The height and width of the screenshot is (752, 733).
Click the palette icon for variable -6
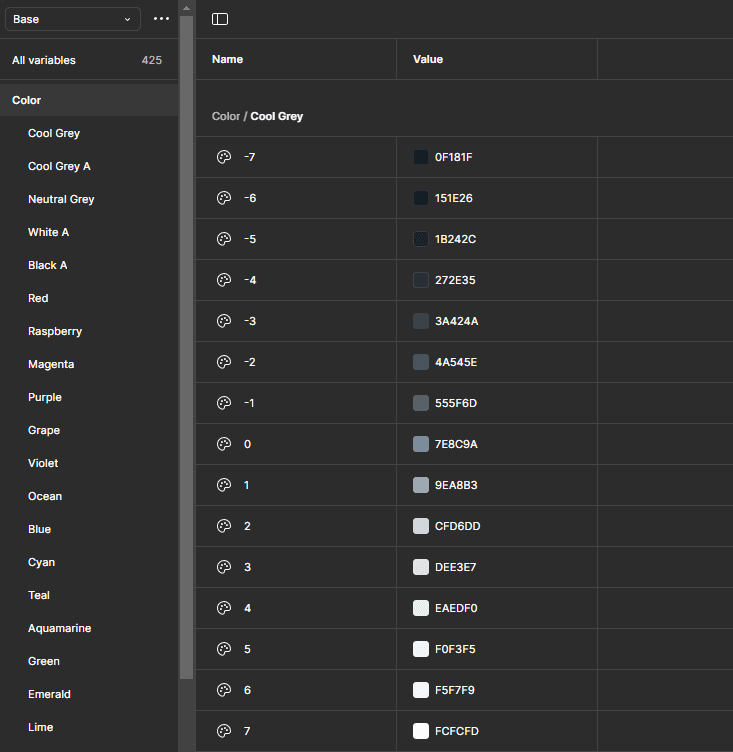(224, 198)
